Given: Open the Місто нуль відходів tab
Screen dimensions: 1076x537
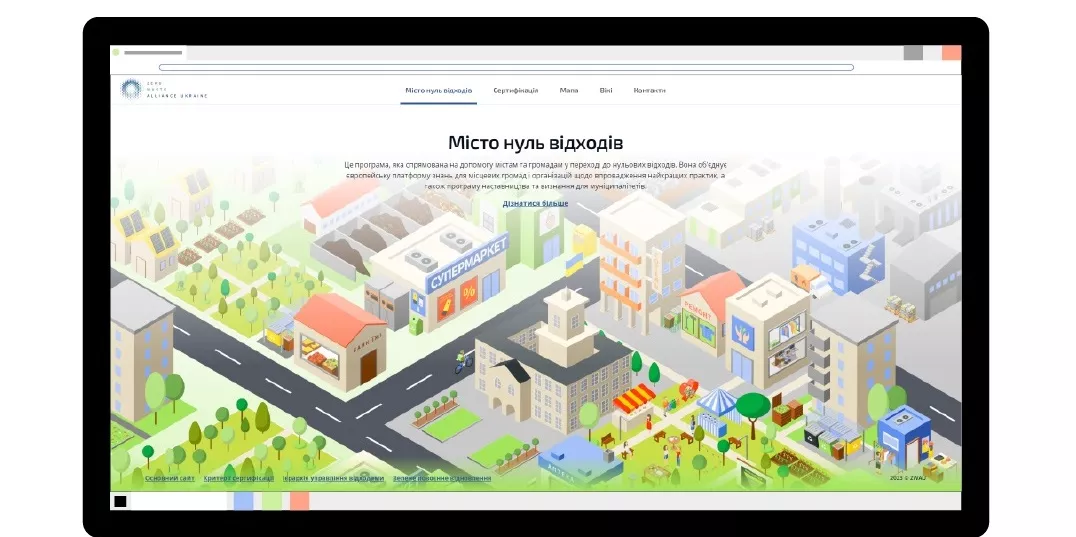Looking at the screenshot, I should (438, 90).
